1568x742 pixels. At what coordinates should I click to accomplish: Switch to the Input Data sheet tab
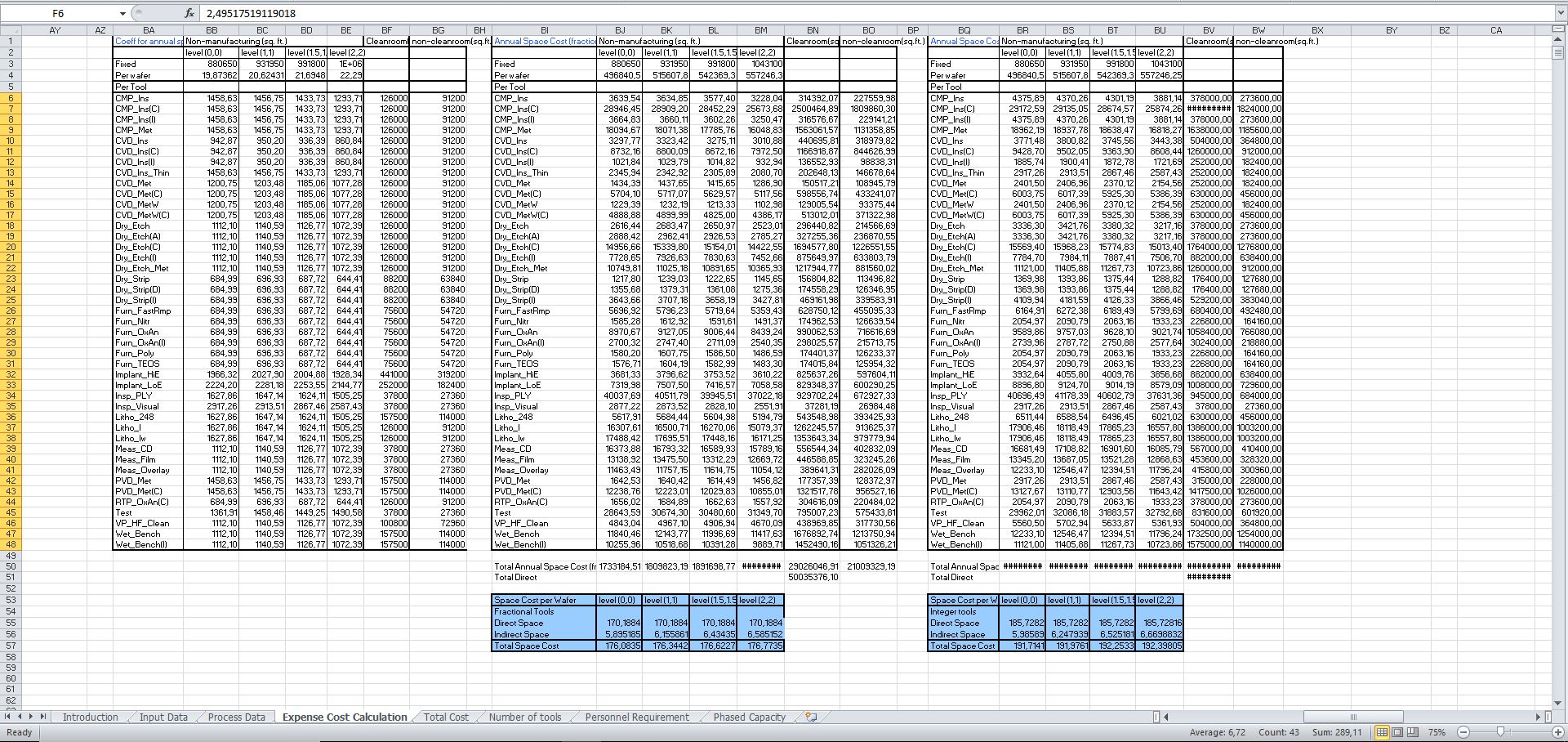click(x=163, y=717)
